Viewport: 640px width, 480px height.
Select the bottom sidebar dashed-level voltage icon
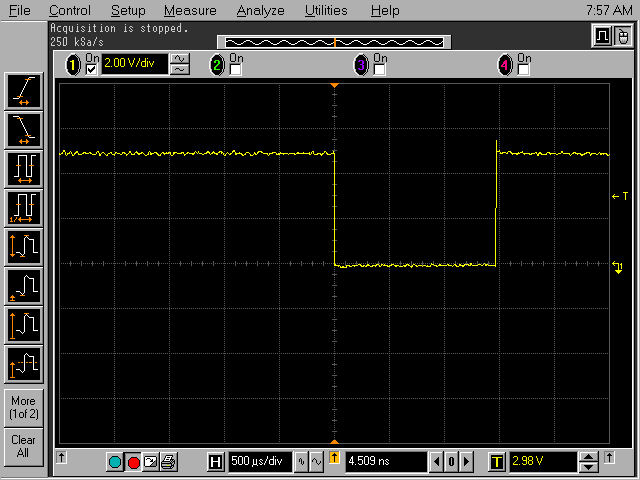[24, 364]
